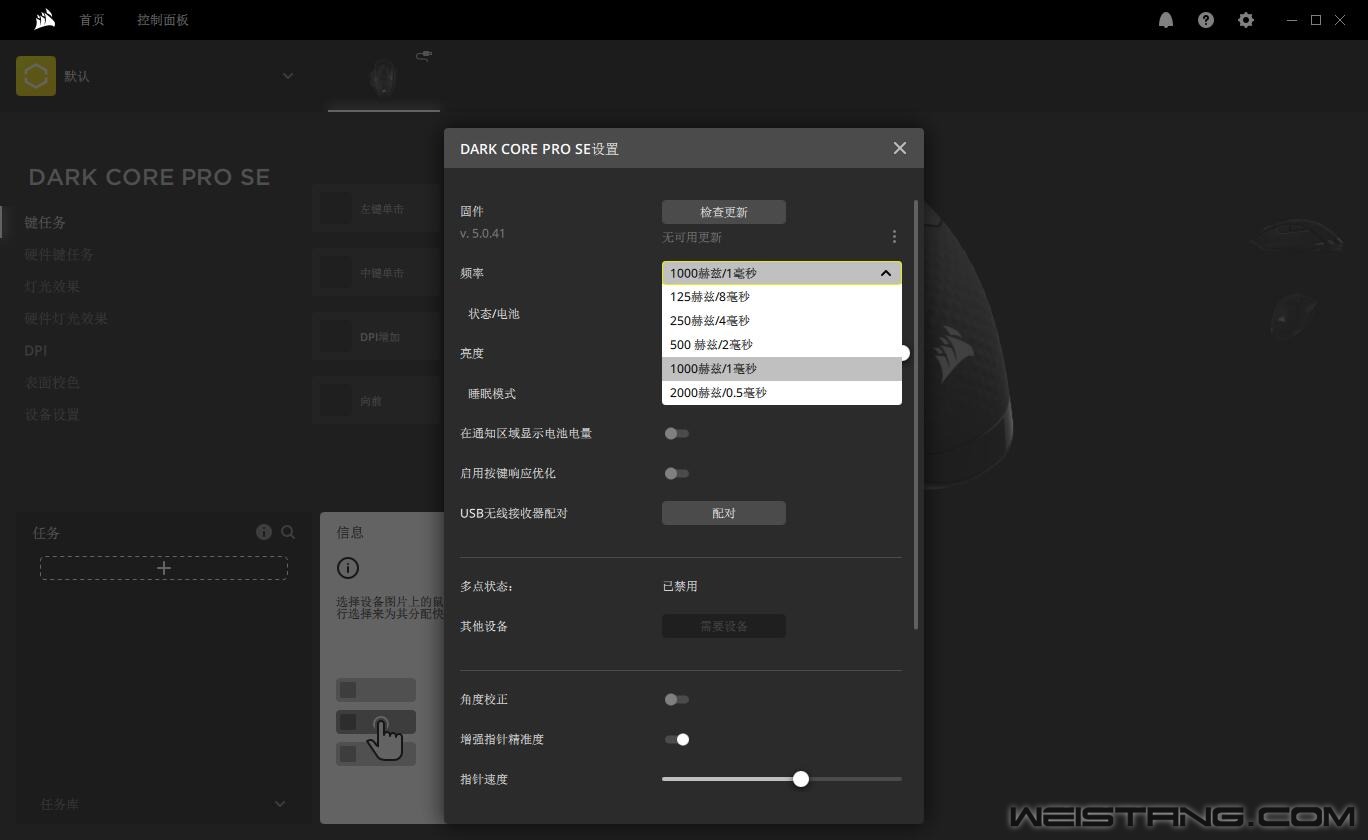Click the disabled 需要设备 button
This screenshot has height=840, width=1368.
point(724,626)
